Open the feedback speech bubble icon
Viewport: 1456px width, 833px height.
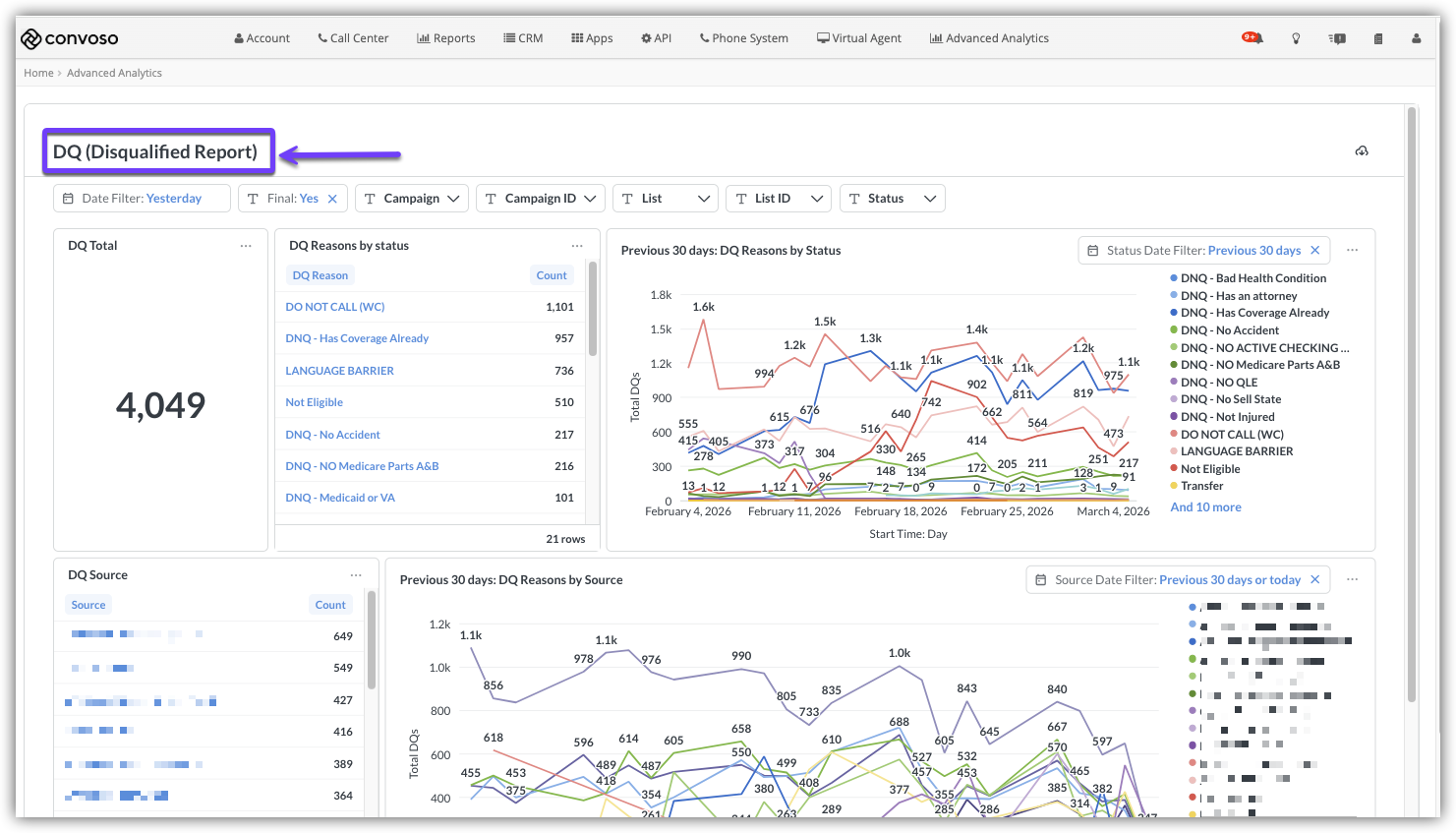[x=1337, y=38]
